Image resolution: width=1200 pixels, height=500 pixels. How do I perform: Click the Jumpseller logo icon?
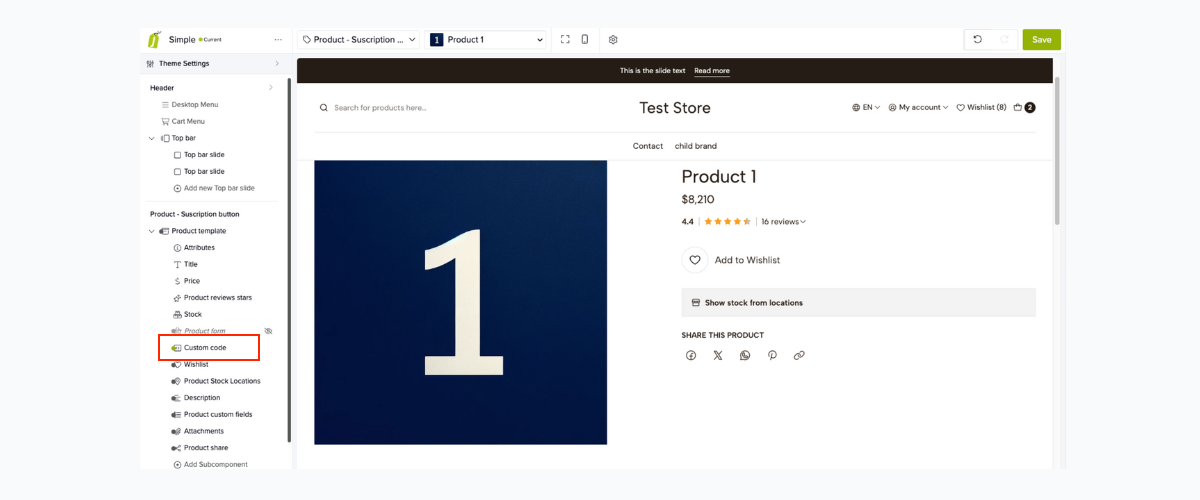(155, 40)
